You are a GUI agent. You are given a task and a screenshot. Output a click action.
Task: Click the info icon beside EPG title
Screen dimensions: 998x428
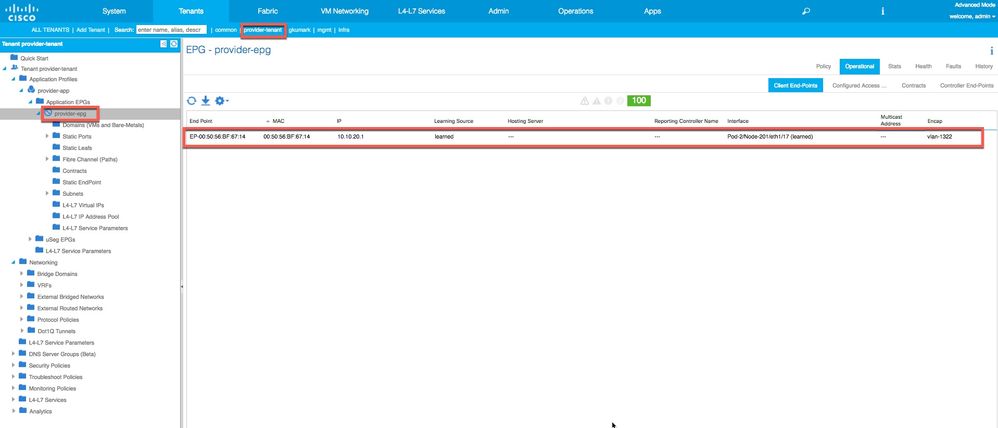(991, 51)
